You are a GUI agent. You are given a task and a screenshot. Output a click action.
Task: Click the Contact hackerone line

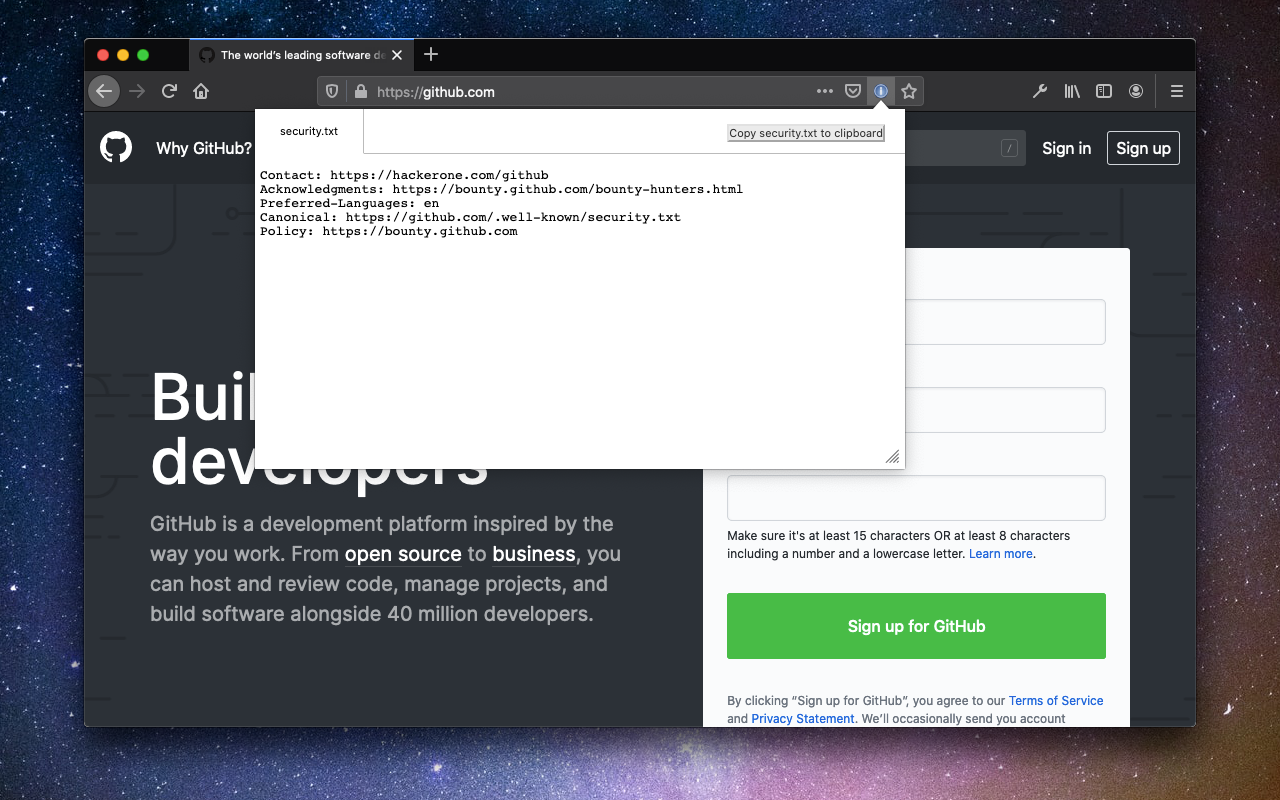(404, 175)
